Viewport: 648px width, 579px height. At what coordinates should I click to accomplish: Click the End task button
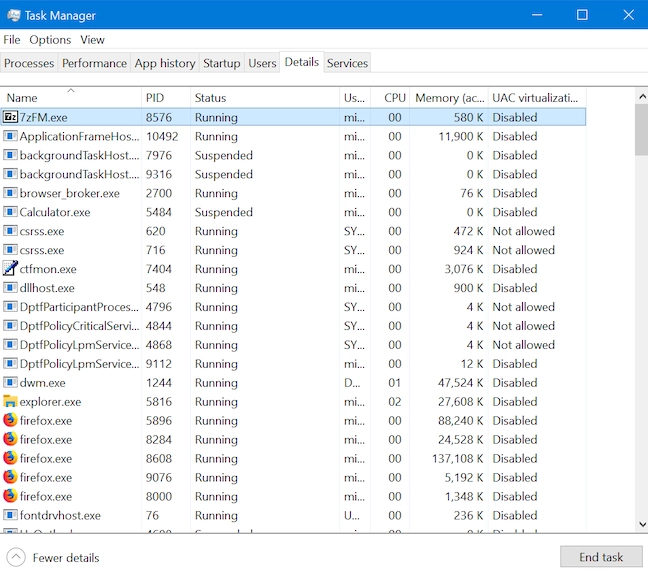pos(601,557)
